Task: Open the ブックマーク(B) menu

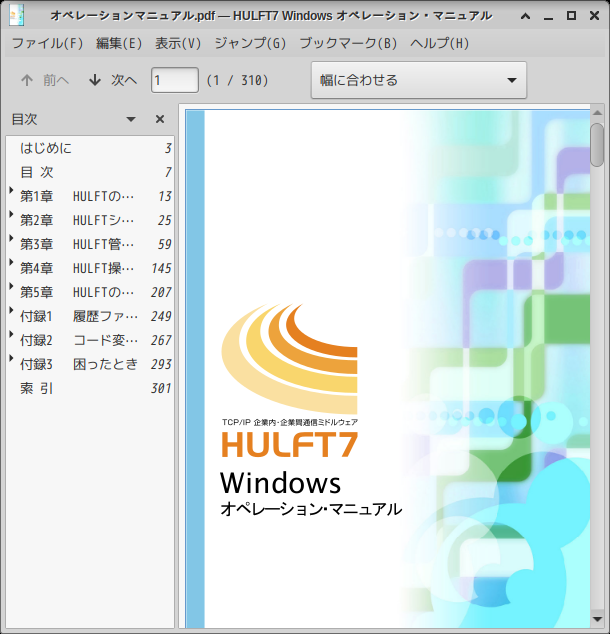Action: [348, 43]
